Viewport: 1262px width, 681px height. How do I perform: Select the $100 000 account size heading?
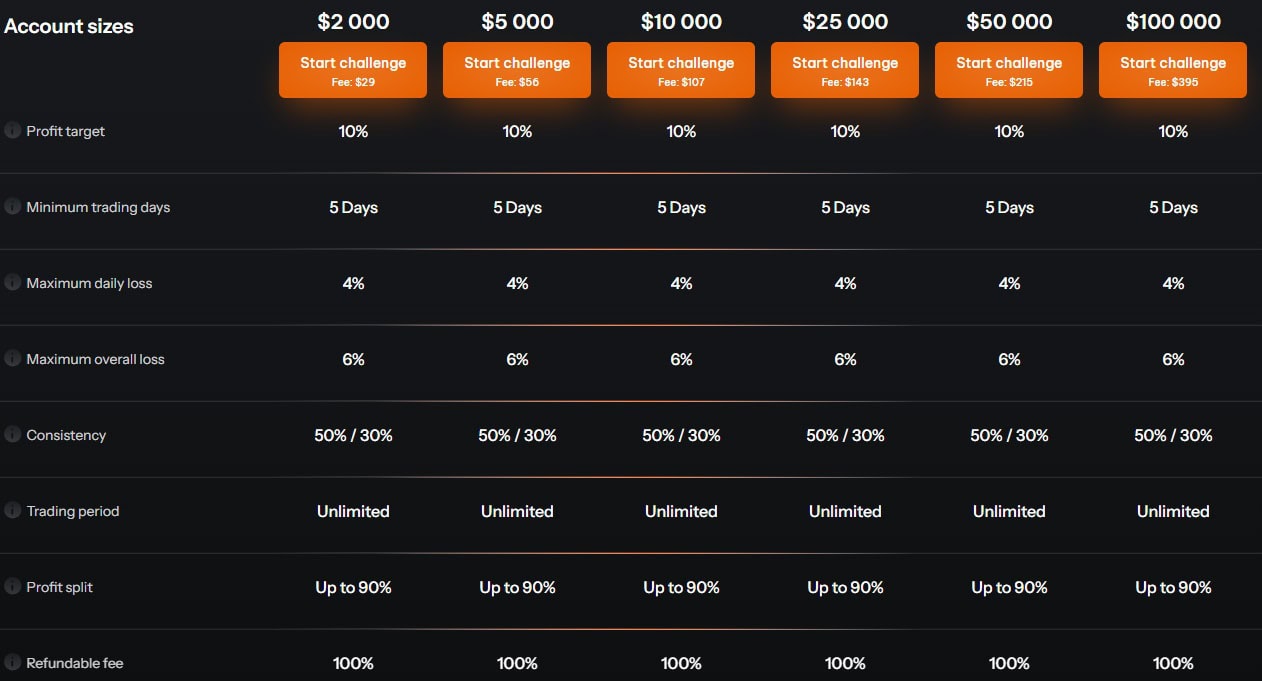tap(1173, 21)
